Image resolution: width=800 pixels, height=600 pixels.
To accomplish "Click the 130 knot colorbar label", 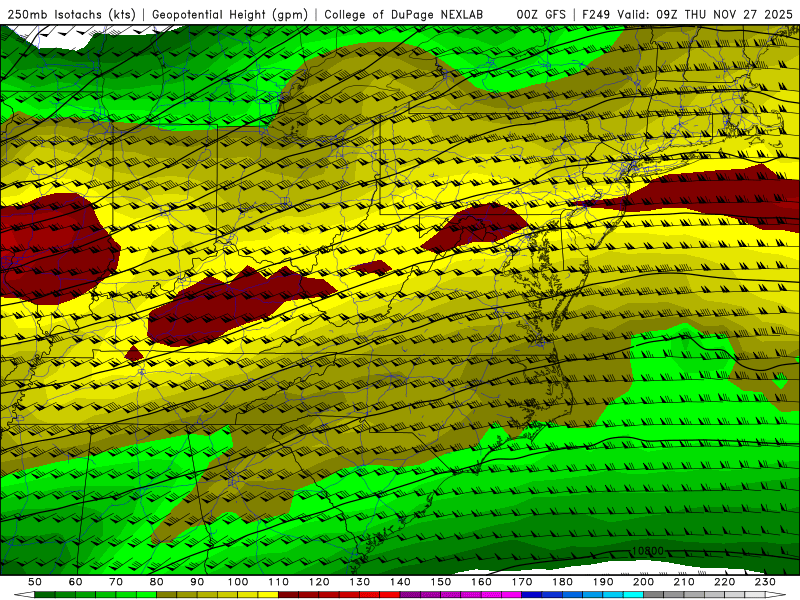I will point(360,582).
